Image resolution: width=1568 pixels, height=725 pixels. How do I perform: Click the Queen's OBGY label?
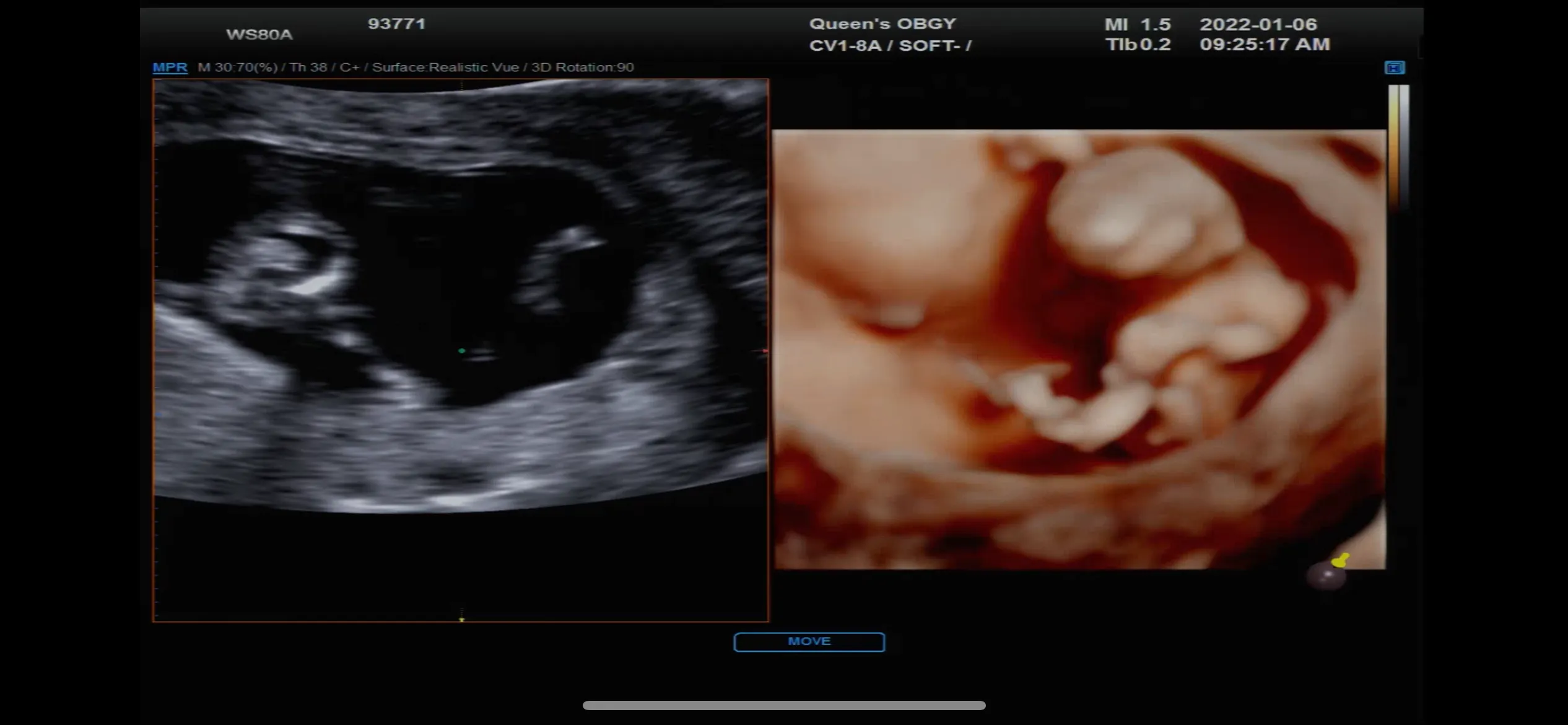click(x=882, y=24)
